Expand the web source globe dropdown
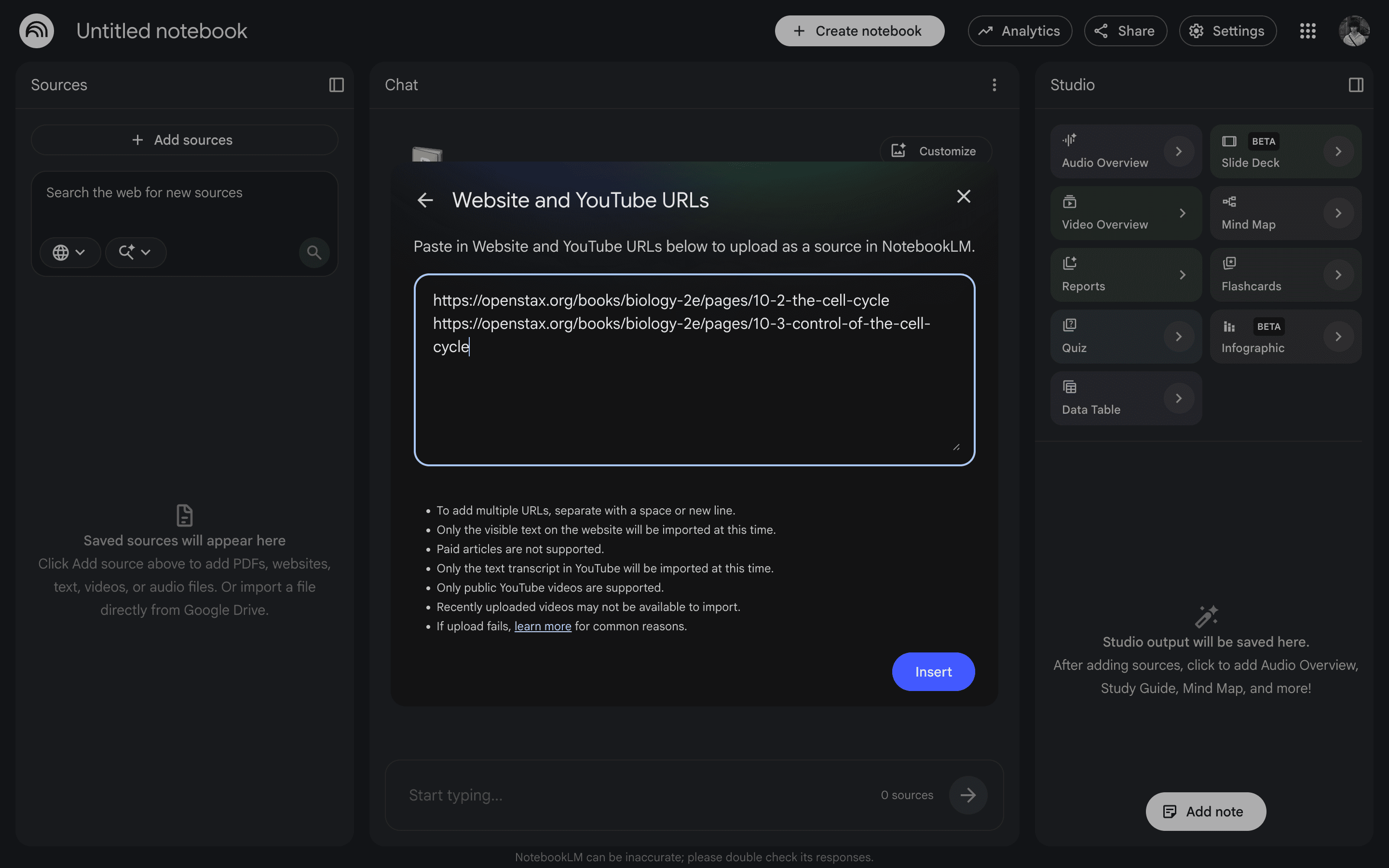Viewport: 1389px width, 868px height. [x=70, y=252]
